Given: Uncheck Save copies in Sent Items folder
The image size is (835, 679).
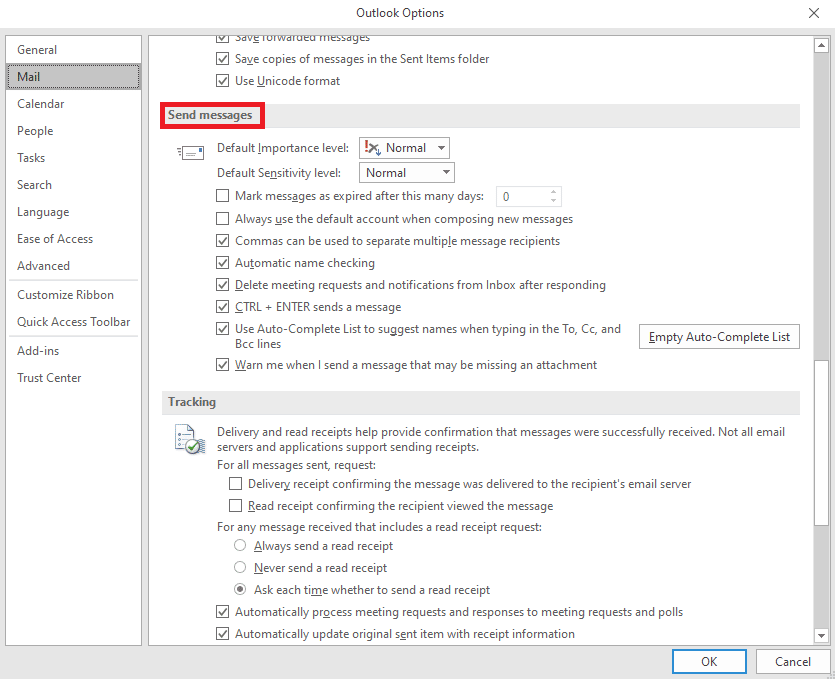Looking at the screenshot, I should click(223, 59).
